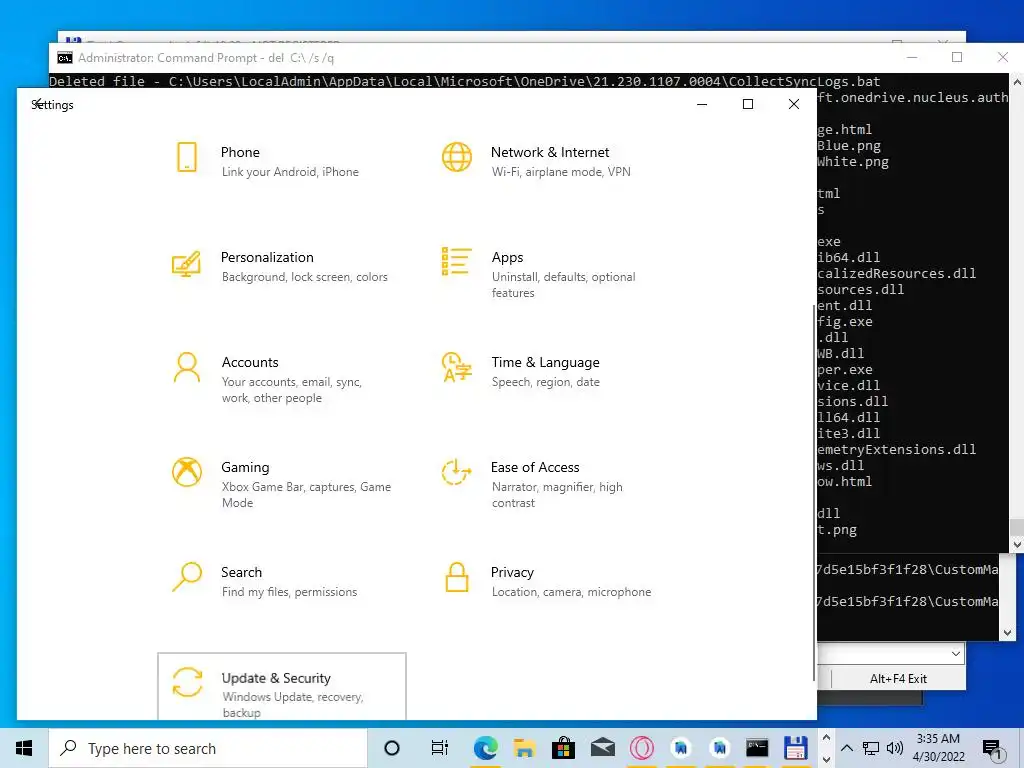Maximize the Settings window

pos(748,104)
